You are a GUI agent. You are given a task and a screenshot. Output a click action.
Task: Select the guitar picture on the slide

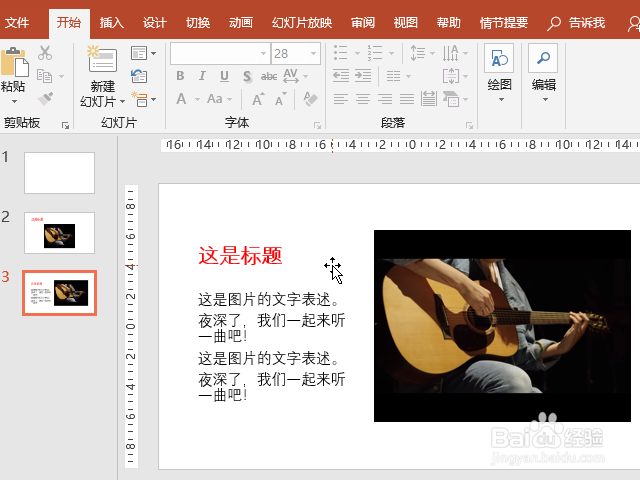click(502, 326)
